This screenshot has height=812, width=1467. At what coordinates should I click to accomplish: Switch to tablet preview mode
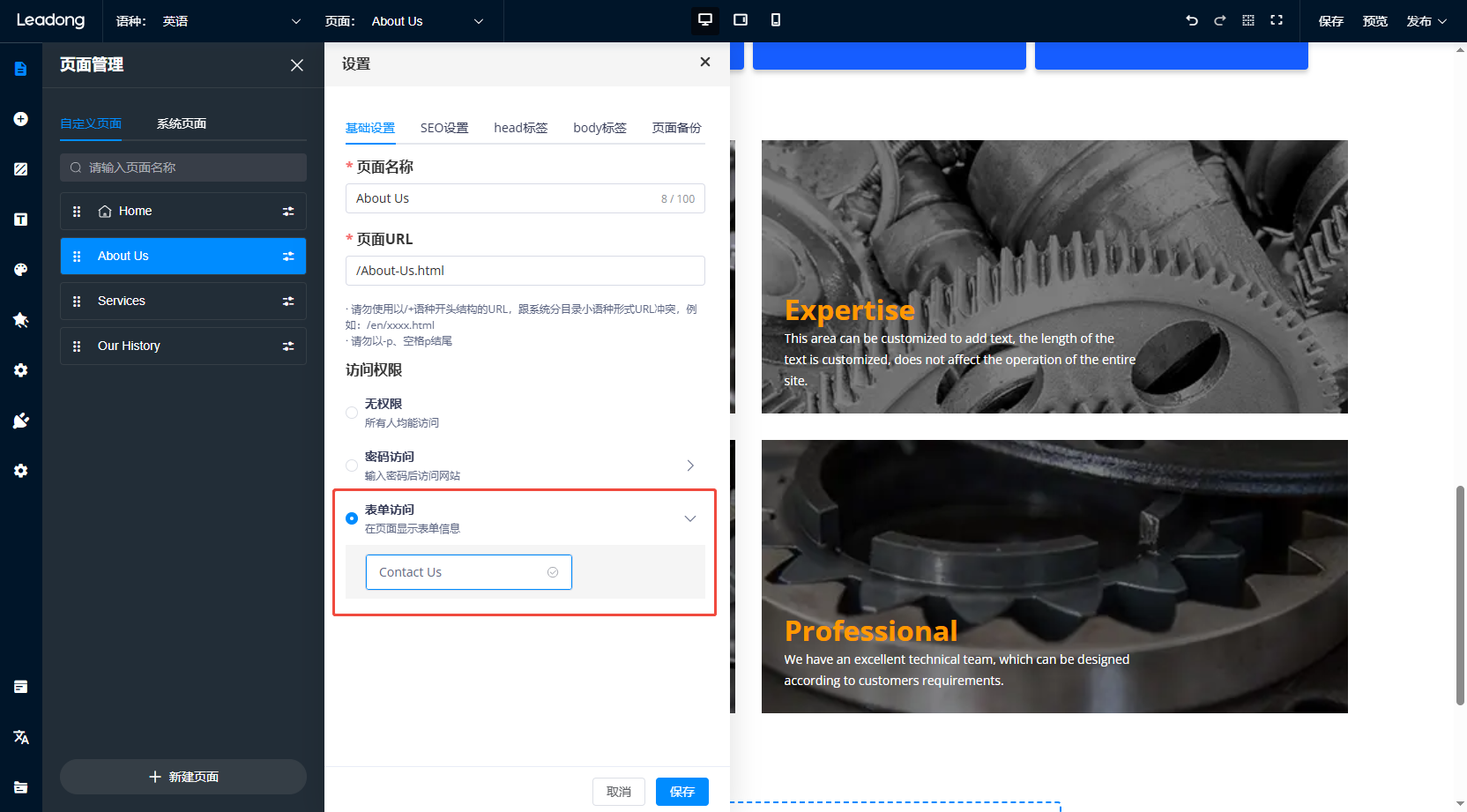click(x=740, y=19)
